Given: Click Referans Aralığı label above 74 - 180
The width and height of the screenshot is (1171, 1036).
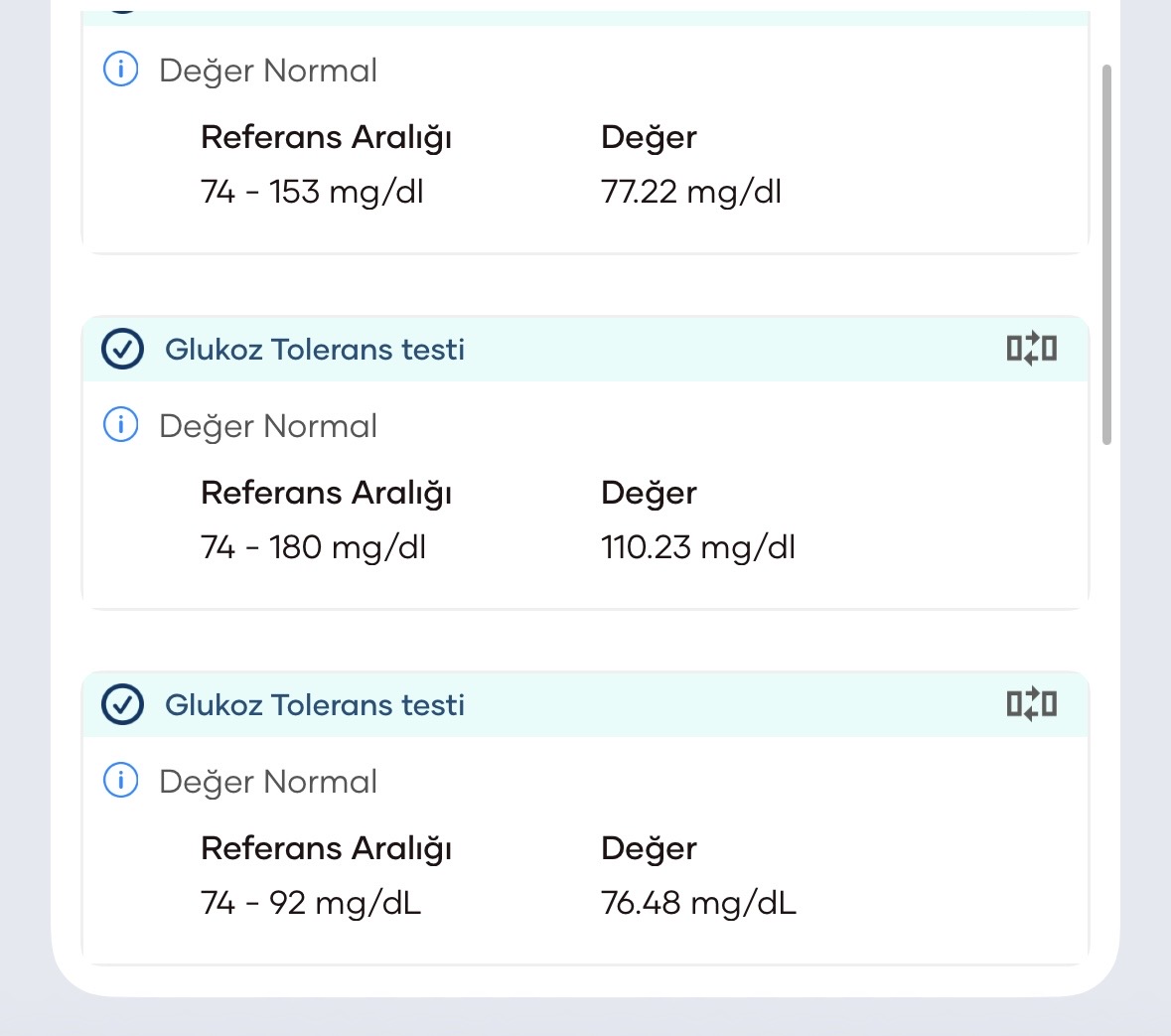Looking at the screenshot, I should pyautogui.click(x=326, y=493).
